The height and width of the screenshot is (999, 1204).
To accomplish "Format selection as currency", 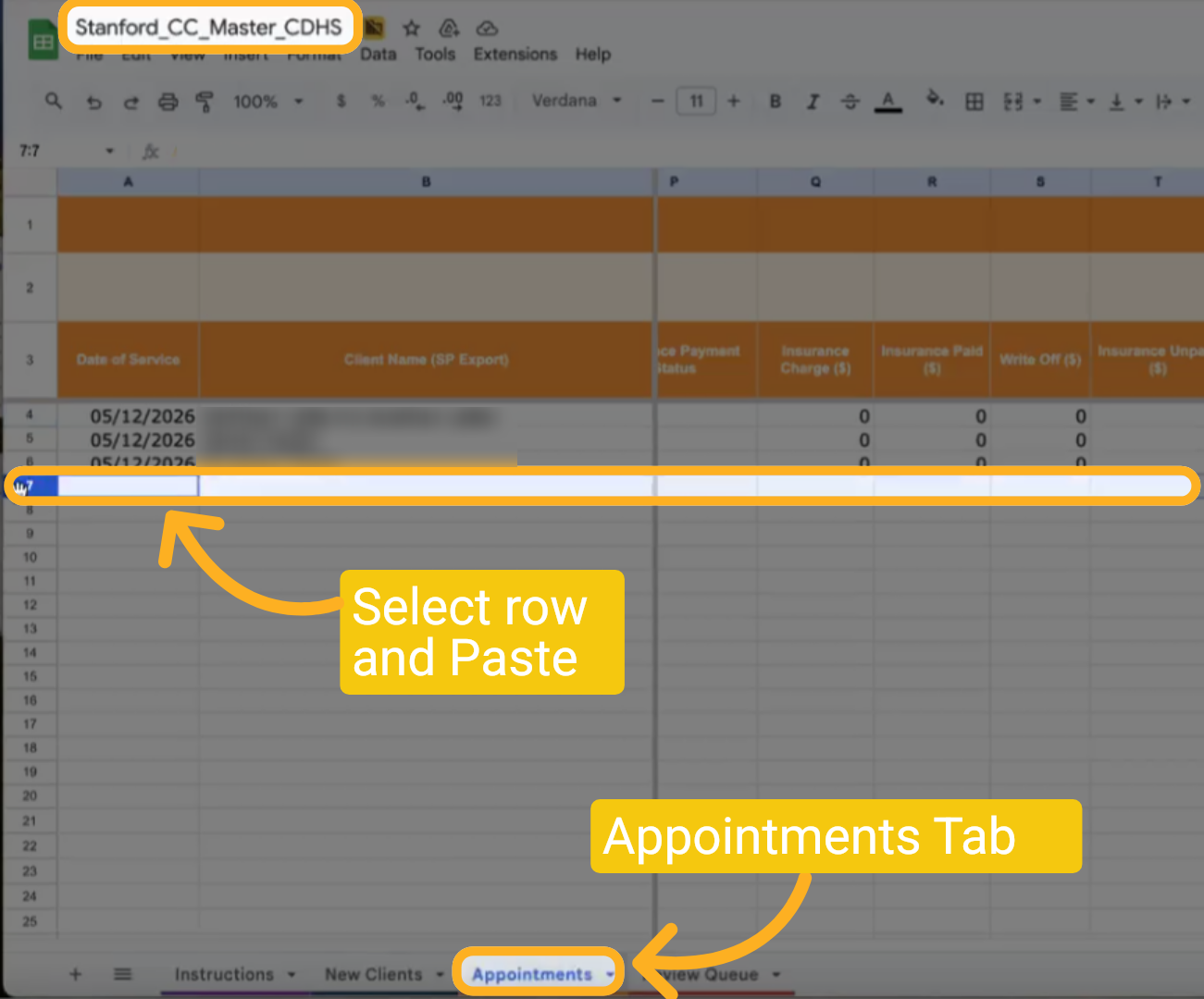I will (341, 101).
